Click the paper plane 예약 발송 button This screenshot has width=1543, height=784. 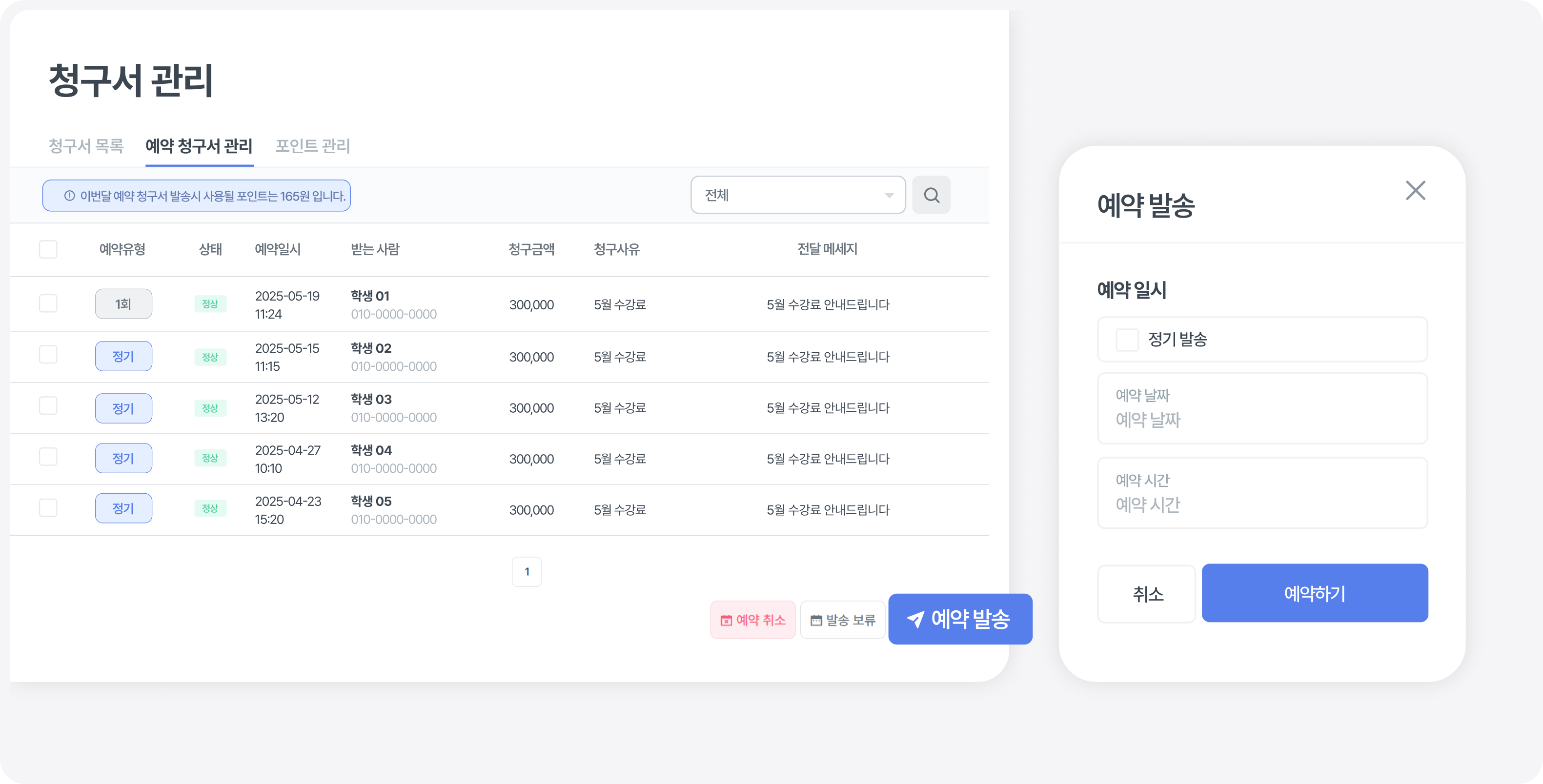[x=959, y=619]
